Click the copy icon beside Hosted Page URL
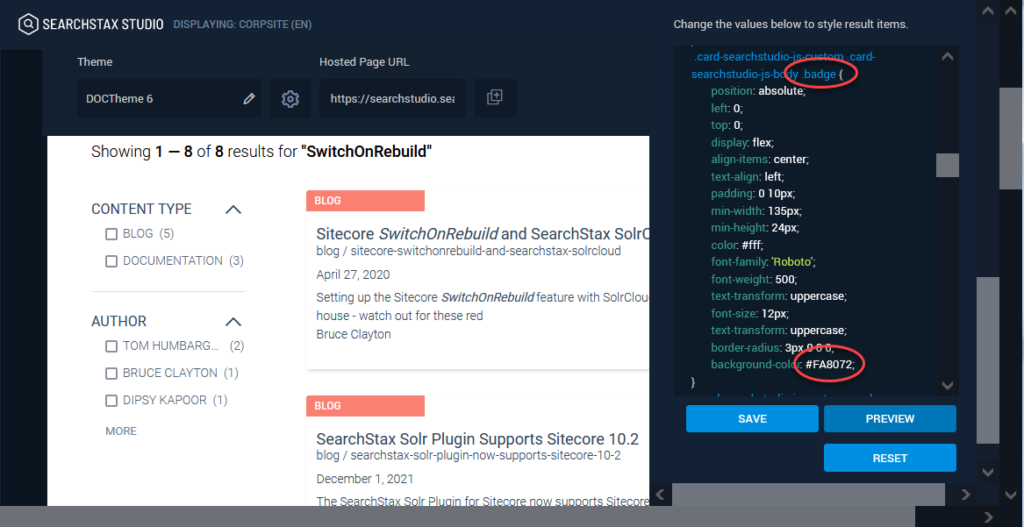1024x527 pixels. click(x=494, y=98)
